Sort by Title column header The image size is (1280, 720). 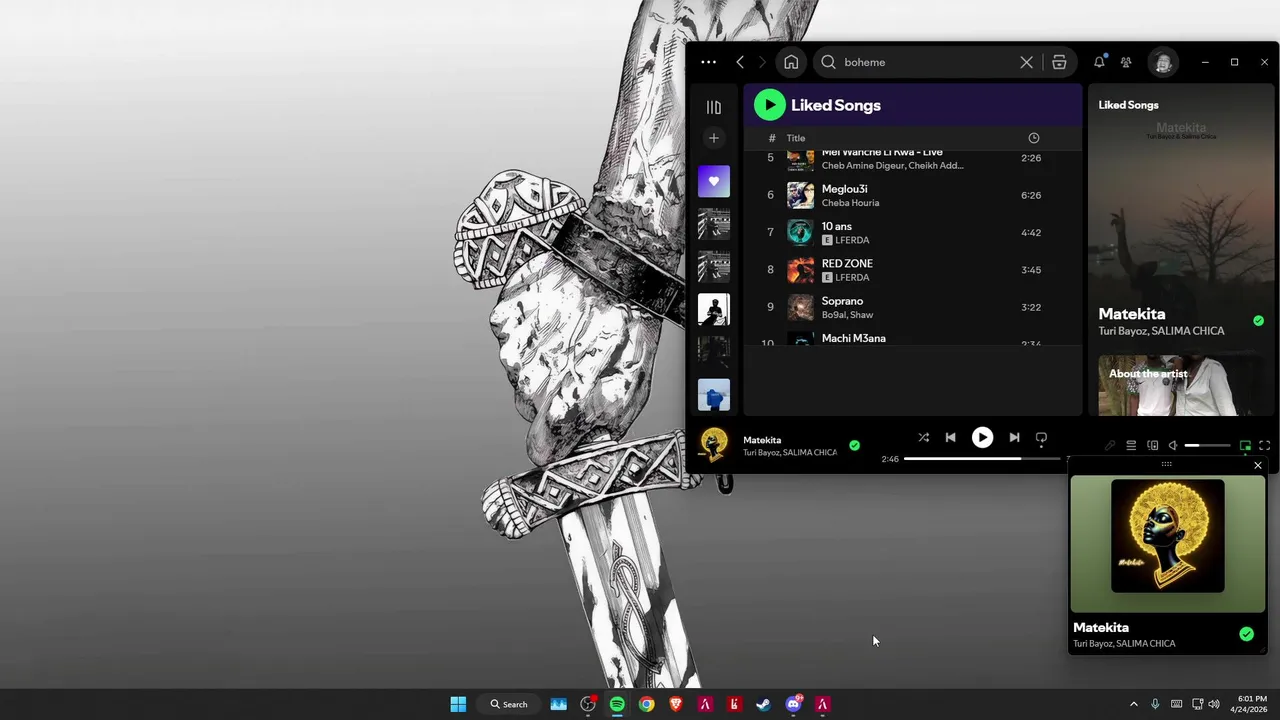[796, 138]
